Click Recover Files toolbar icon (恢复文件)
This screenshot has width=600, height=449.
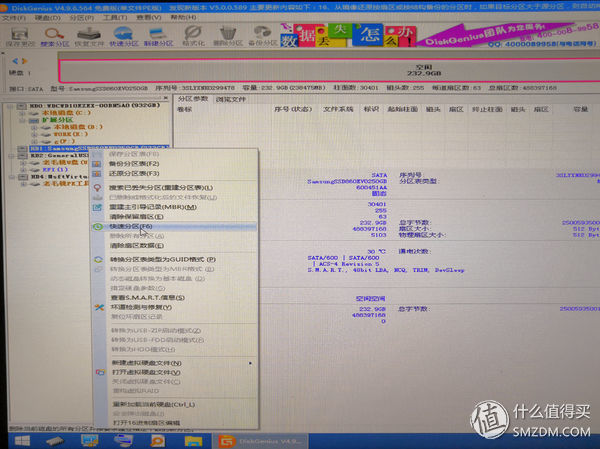[x=89, y=37]
